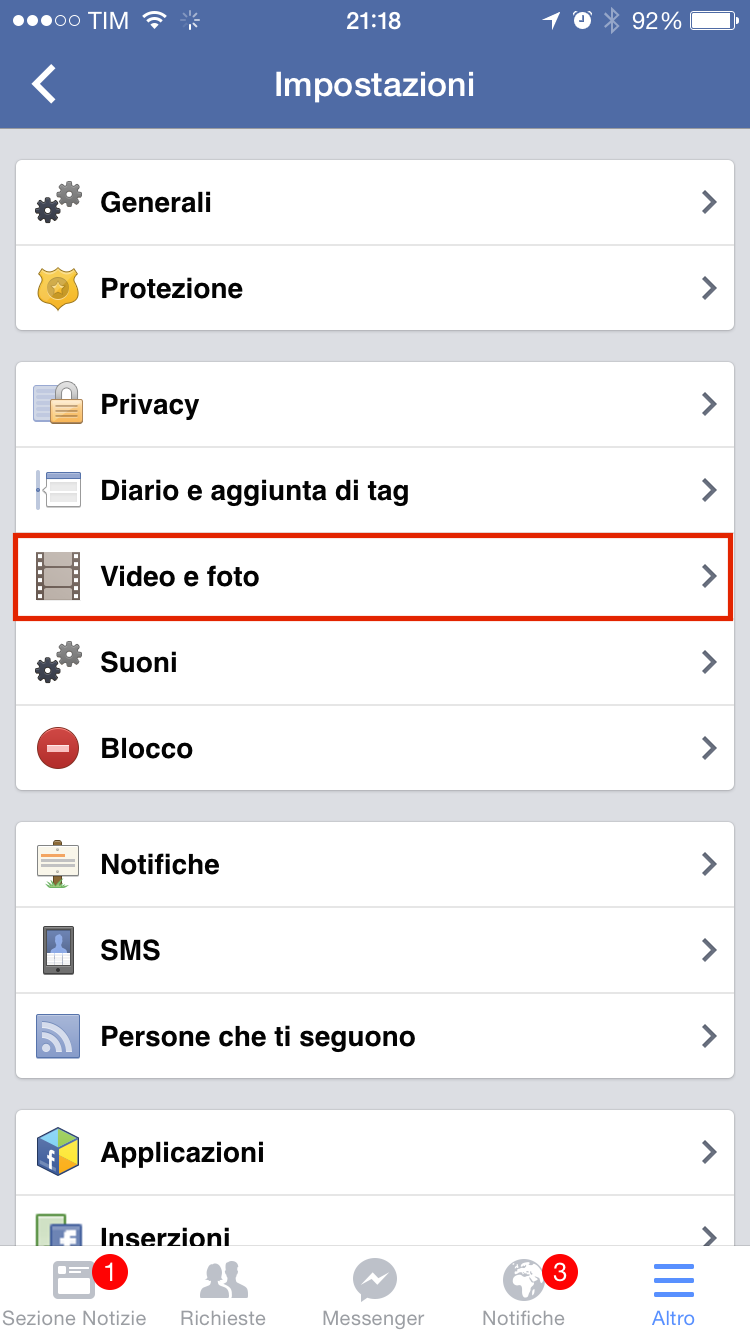Tap the Diario e aggiunta di tag icon

pyautogui.click(x=58, y=490)
